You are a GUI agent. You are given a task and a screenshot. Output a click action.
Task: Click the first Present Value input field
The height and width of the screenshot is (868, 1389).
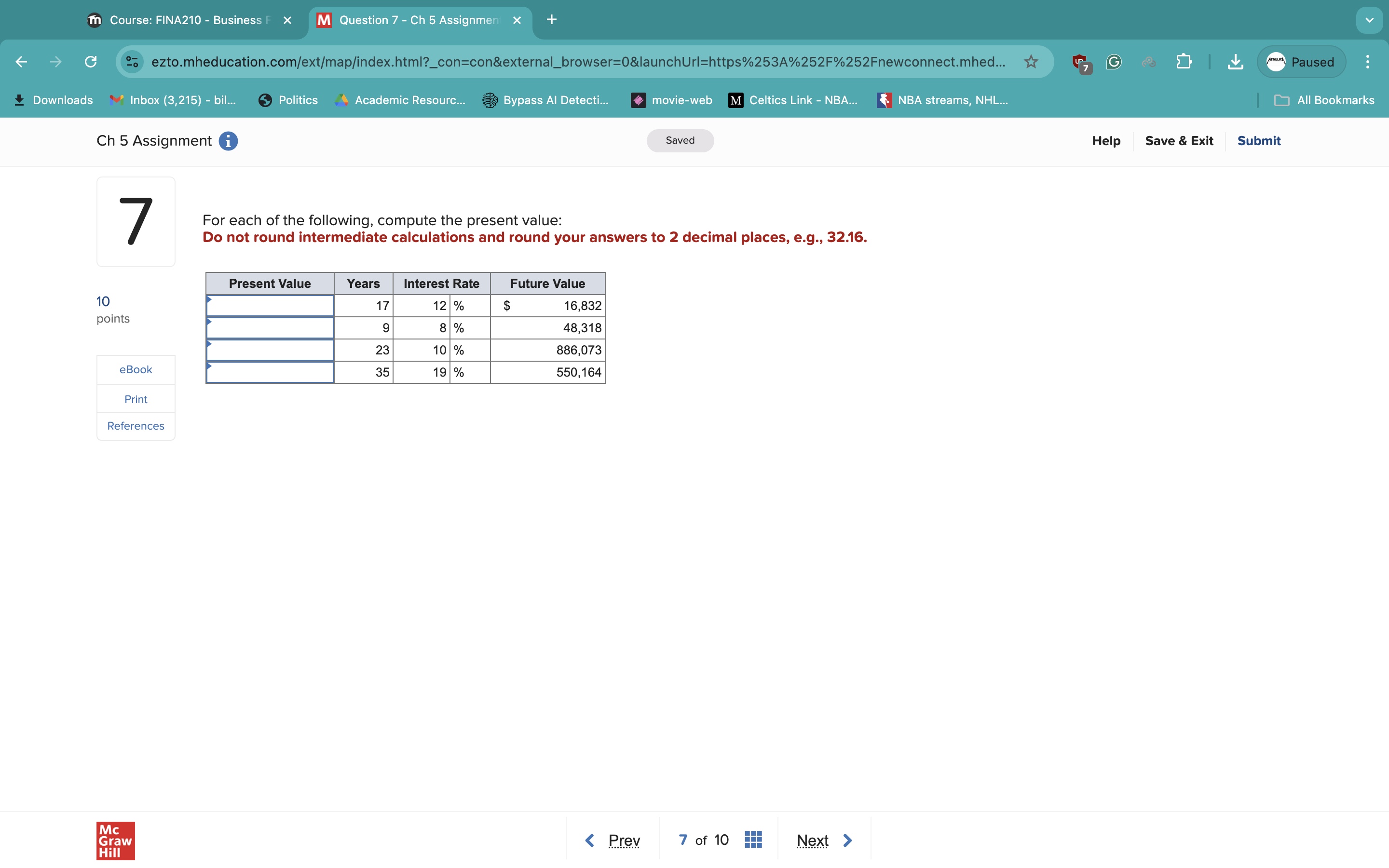click(x=270, y=305)
